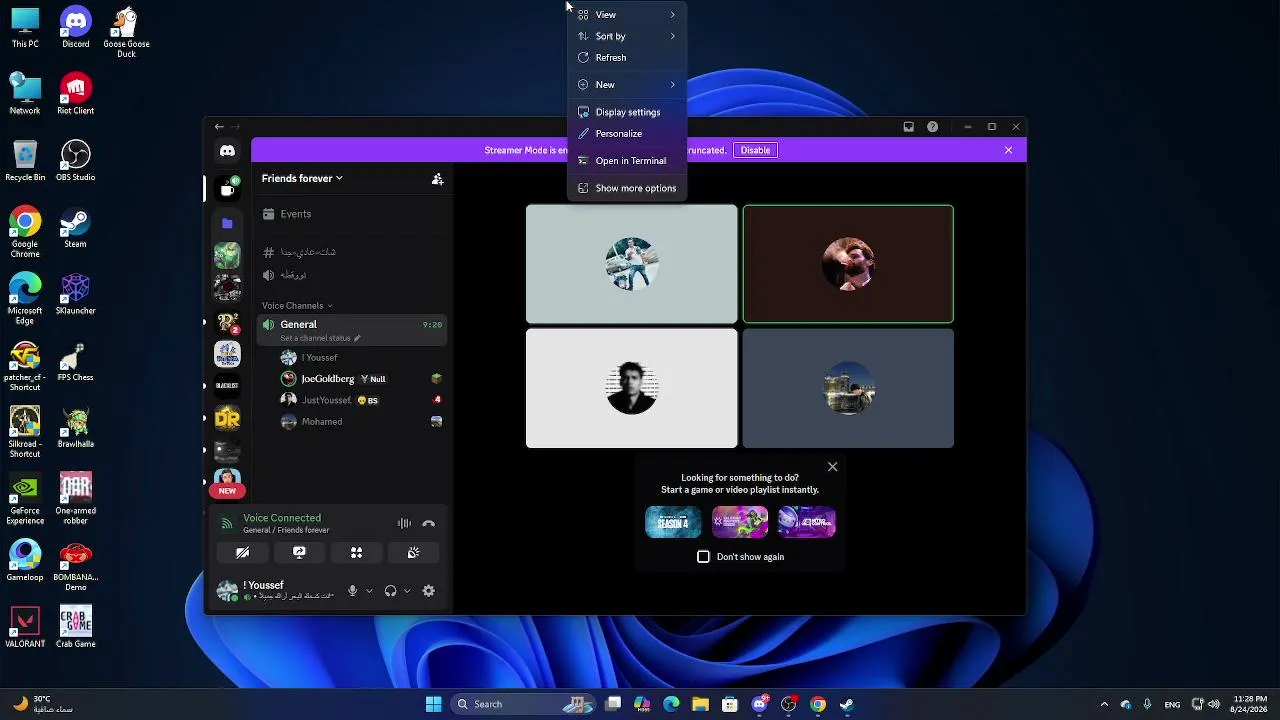Open Discord user settings gear
This screenshot has width=1280, height=720.
coord(429,591)
